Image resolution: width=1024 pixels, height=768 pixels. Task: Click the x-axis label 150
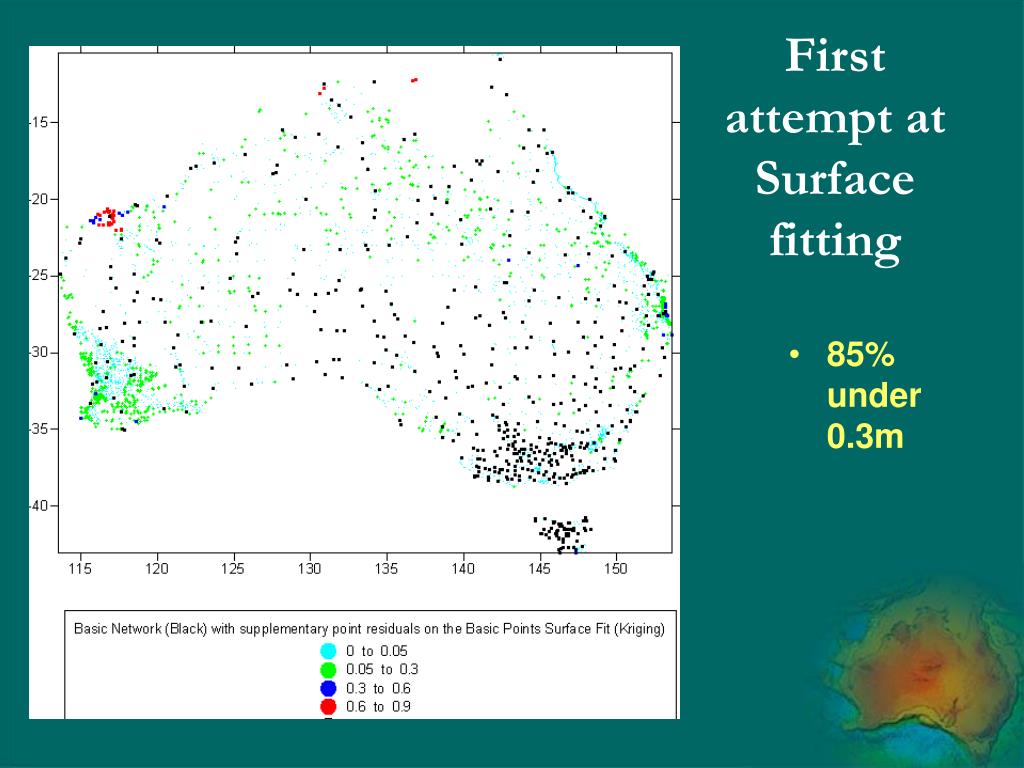616,568
